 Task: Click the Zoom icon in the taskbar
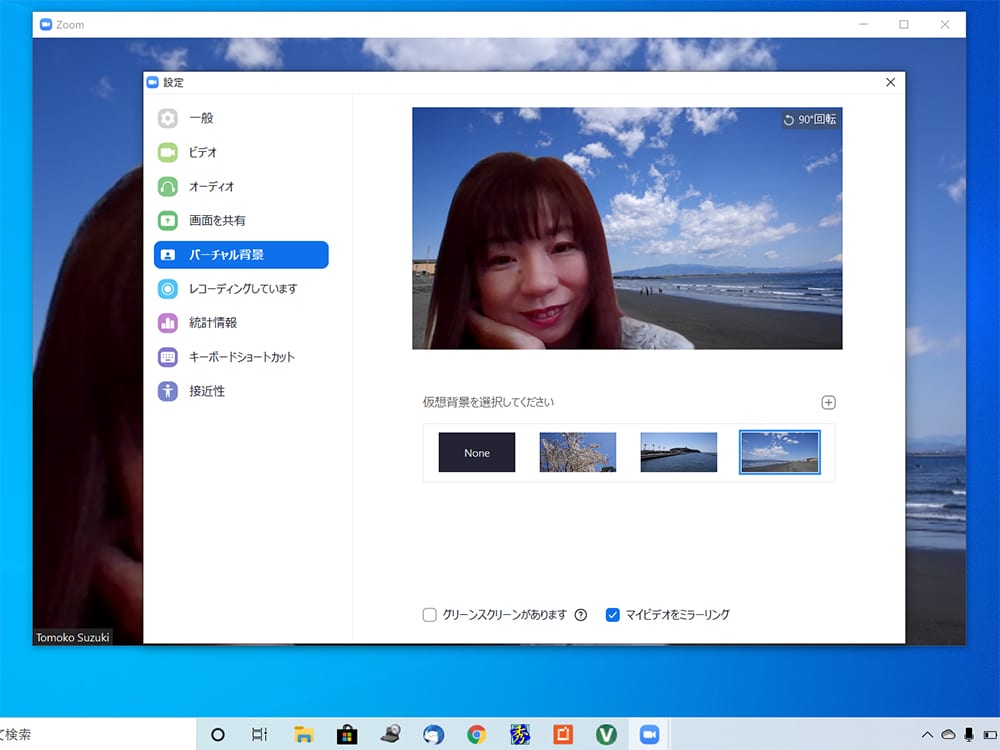pos(650,734)
